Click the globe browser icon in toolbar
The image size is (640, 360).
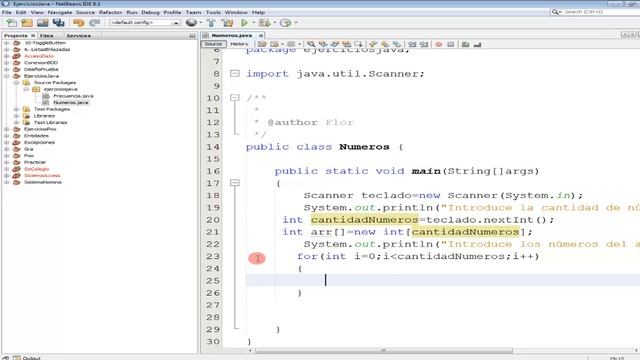pyautogui.click(x=191, y=23)
